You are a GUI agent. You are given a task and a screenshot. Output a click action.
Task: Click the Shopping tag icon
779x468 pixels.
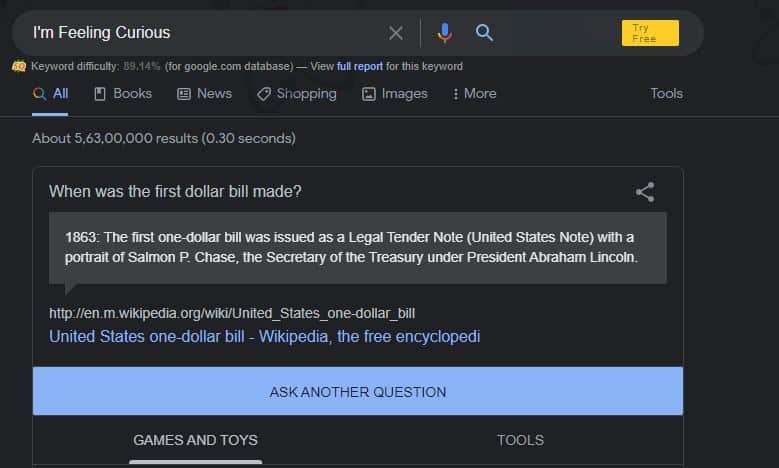point(264,94)
